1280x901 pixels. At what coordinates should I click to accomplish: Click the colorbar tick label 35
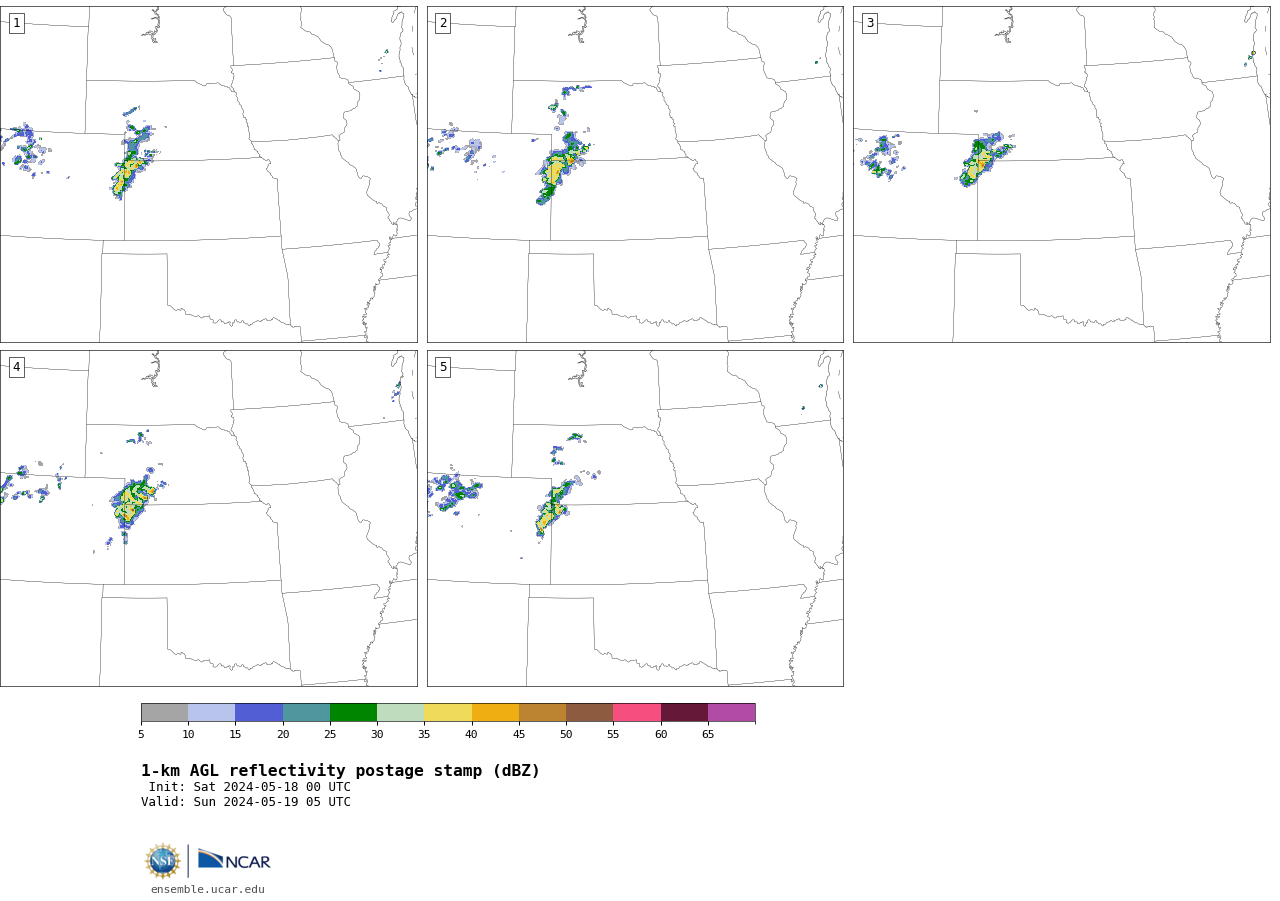pyautogui.click(x=424, y=734)
